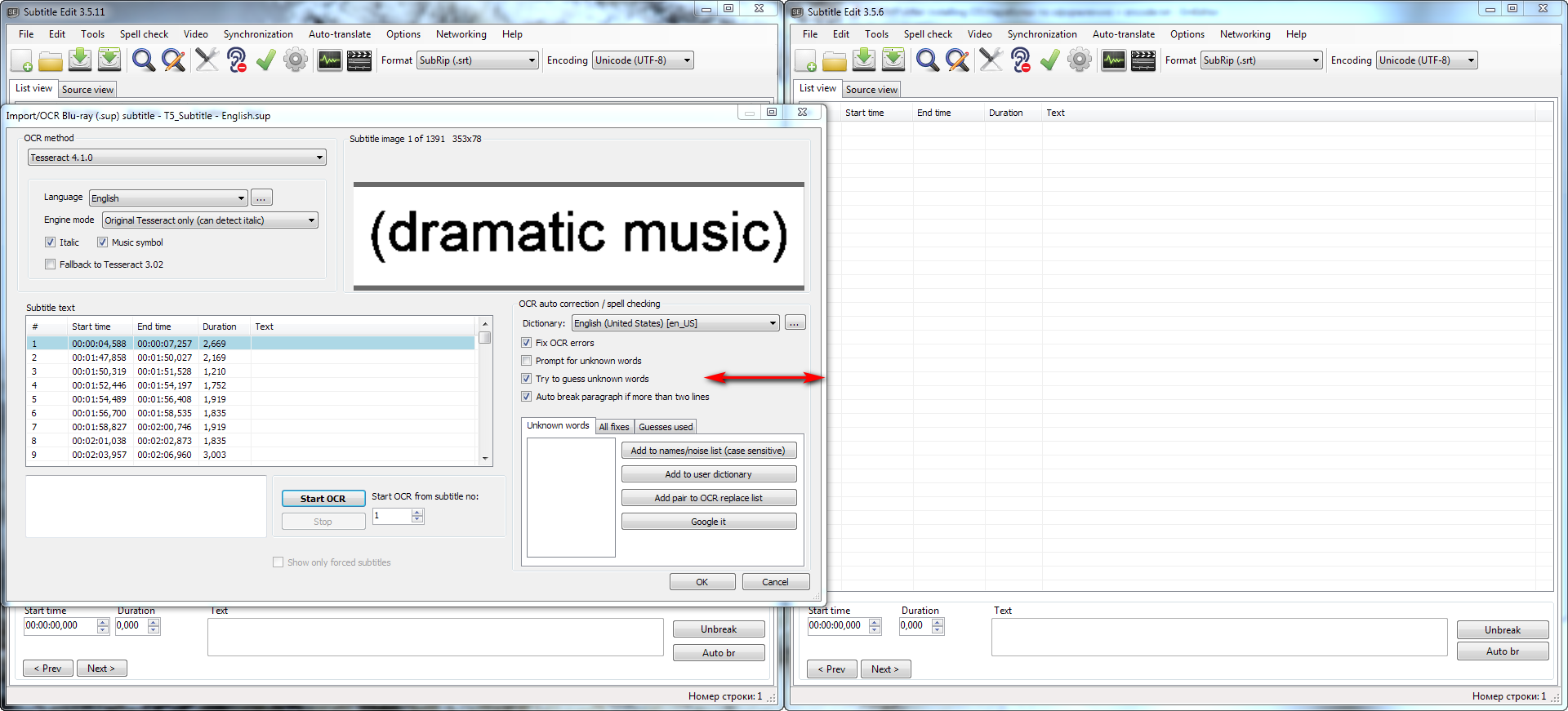Toggle the waveform icon in right toolbar
1568x711 pixels.
pyautogui.click(x=1114, y=60)
